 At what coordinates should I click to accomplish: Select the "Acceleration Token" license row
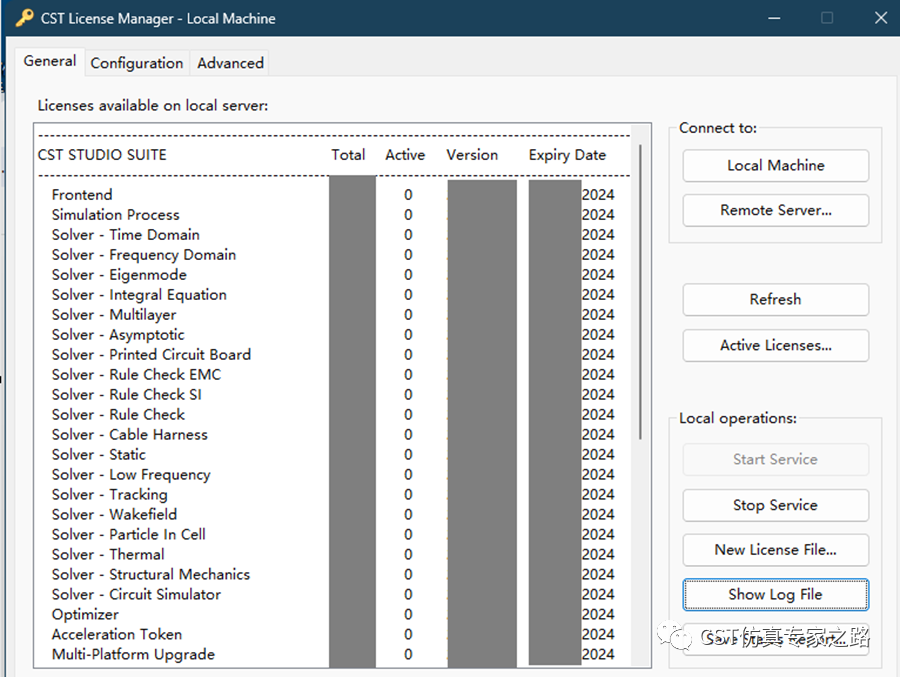(333, 635)
